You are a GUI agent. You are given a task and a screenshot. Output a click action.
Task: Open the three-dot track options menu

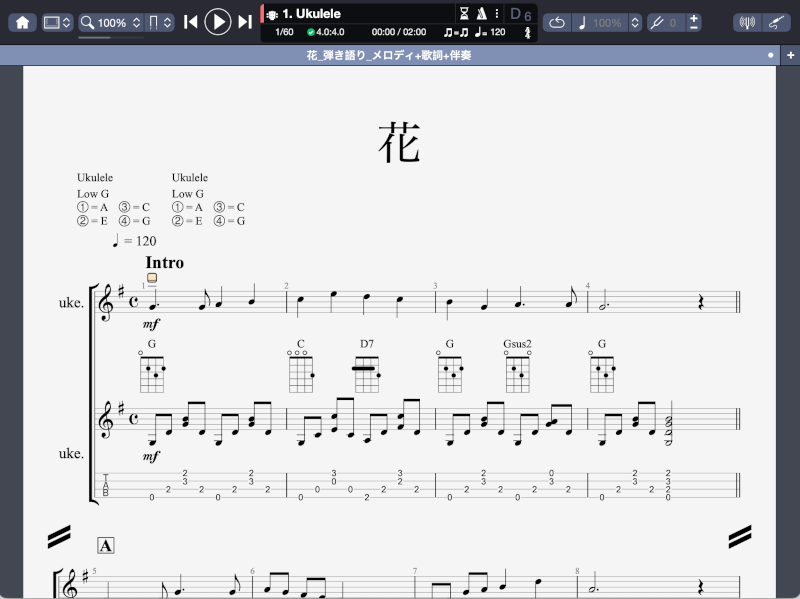tap(496, 14)
